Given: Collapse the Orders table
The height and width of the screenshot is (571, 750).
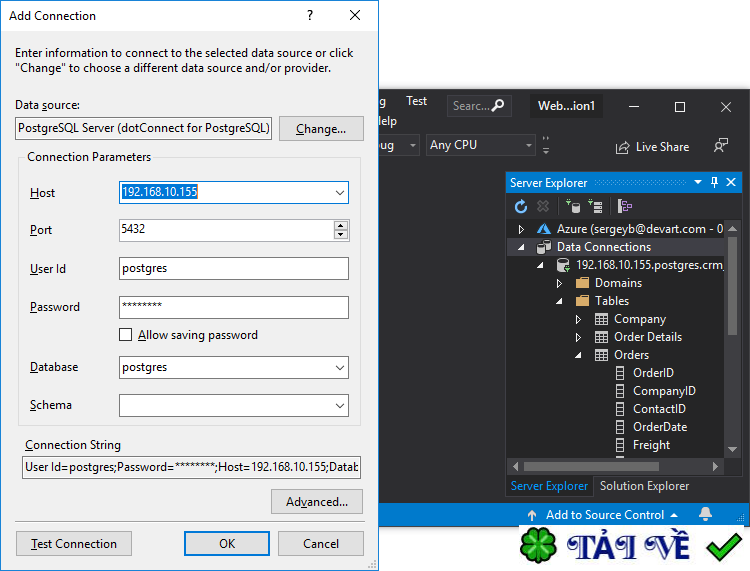Looking at the screenshot, I should (x=578, y=355).
